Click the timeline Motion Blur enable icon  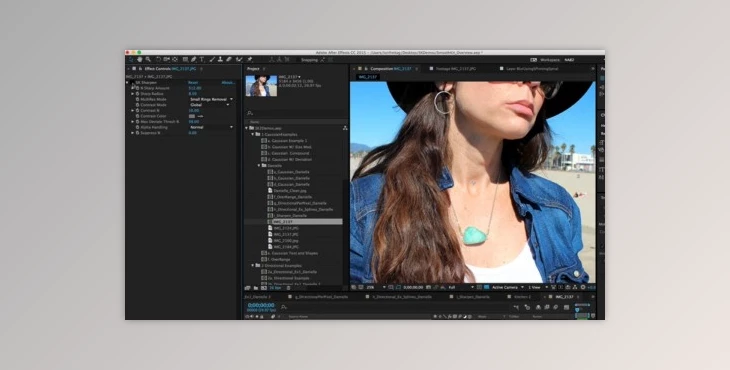(555, 307)
